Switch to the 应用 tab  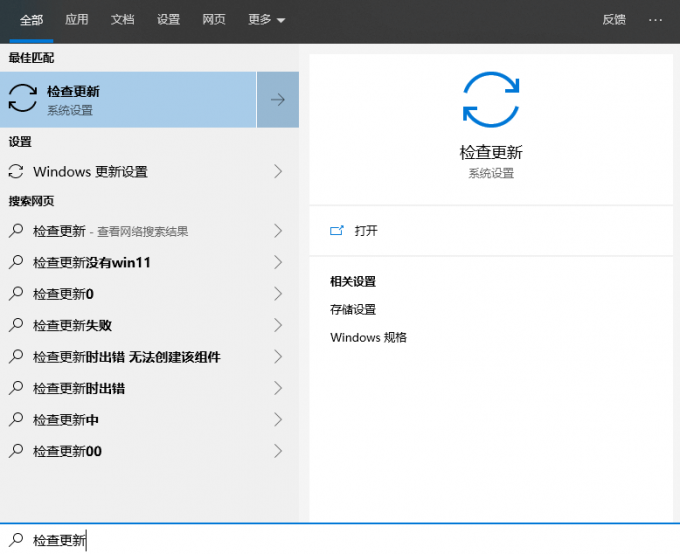pos(77,20)
